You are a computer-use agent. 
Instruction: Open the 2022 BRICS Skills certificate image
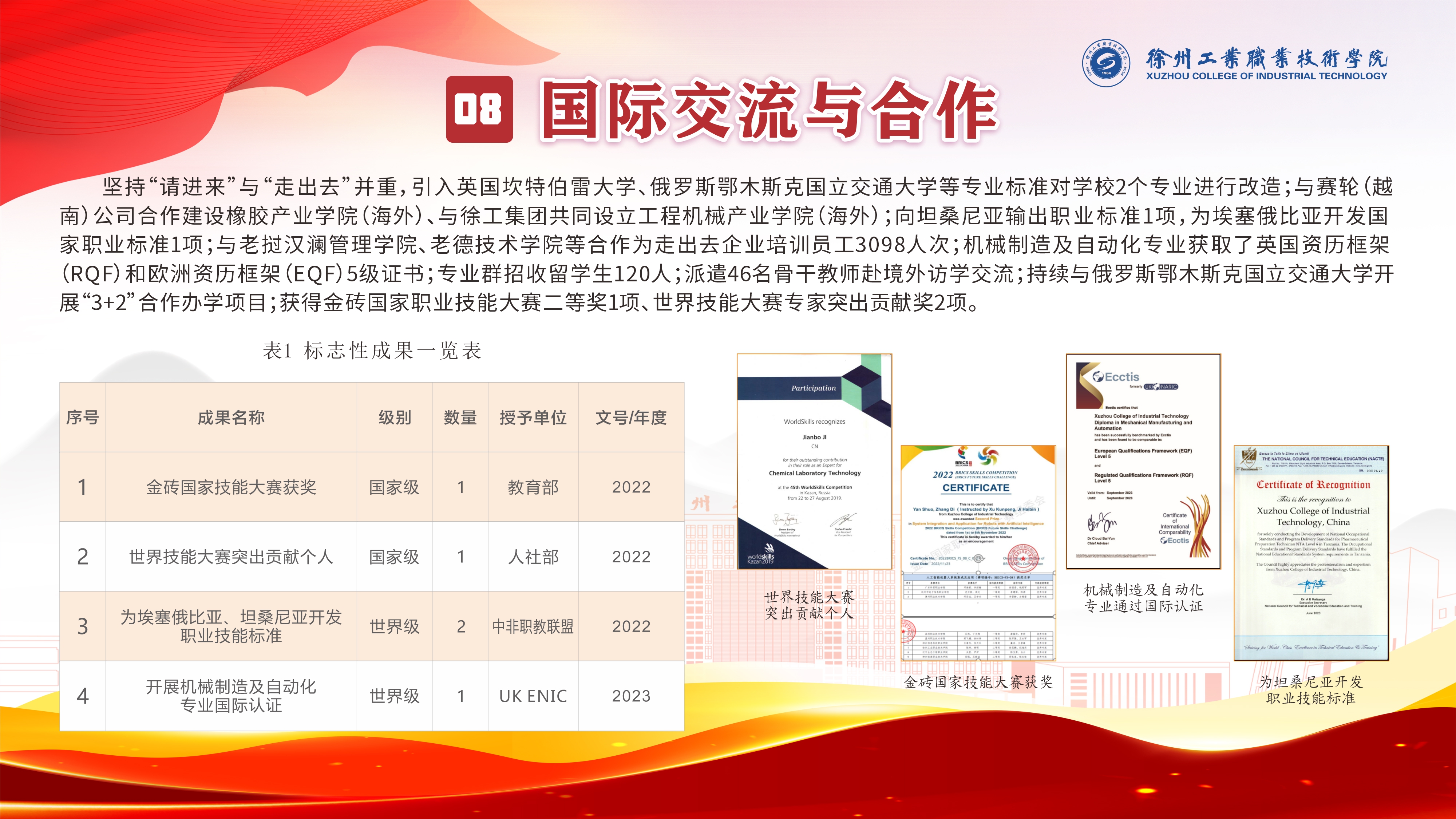pos(978,553)
